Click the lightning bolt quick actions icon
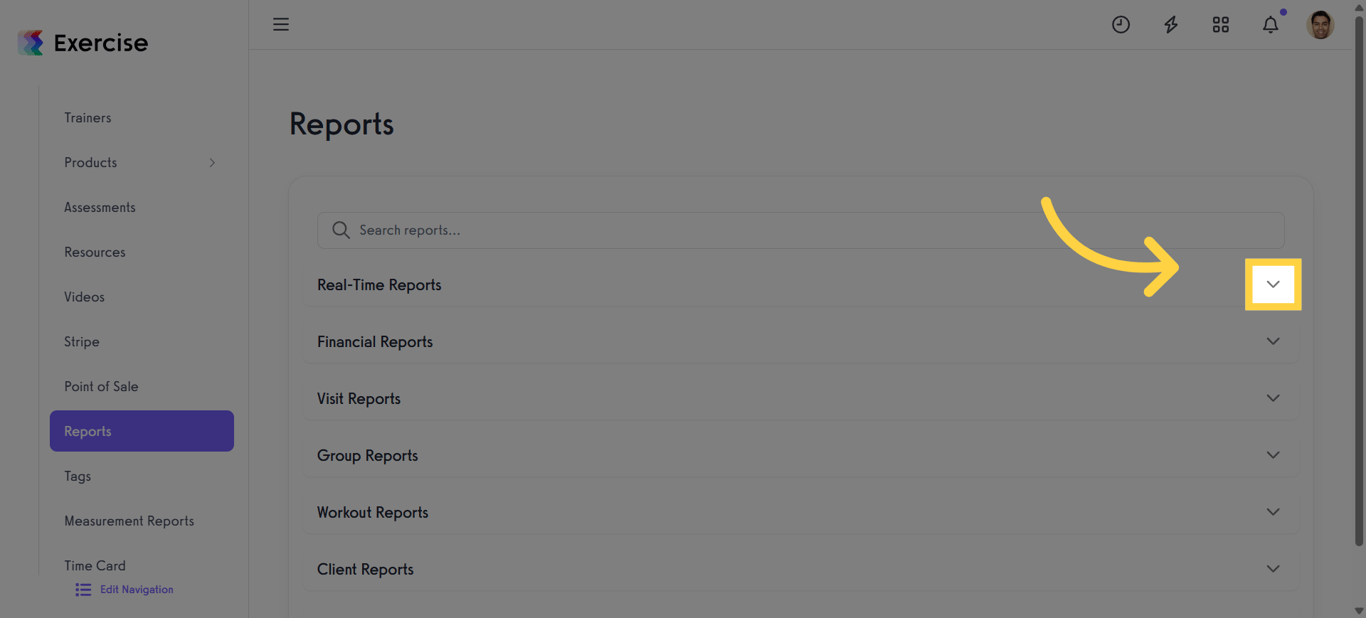The image size is (1366, 618). pyautogui.click(x=1171, y=25)
